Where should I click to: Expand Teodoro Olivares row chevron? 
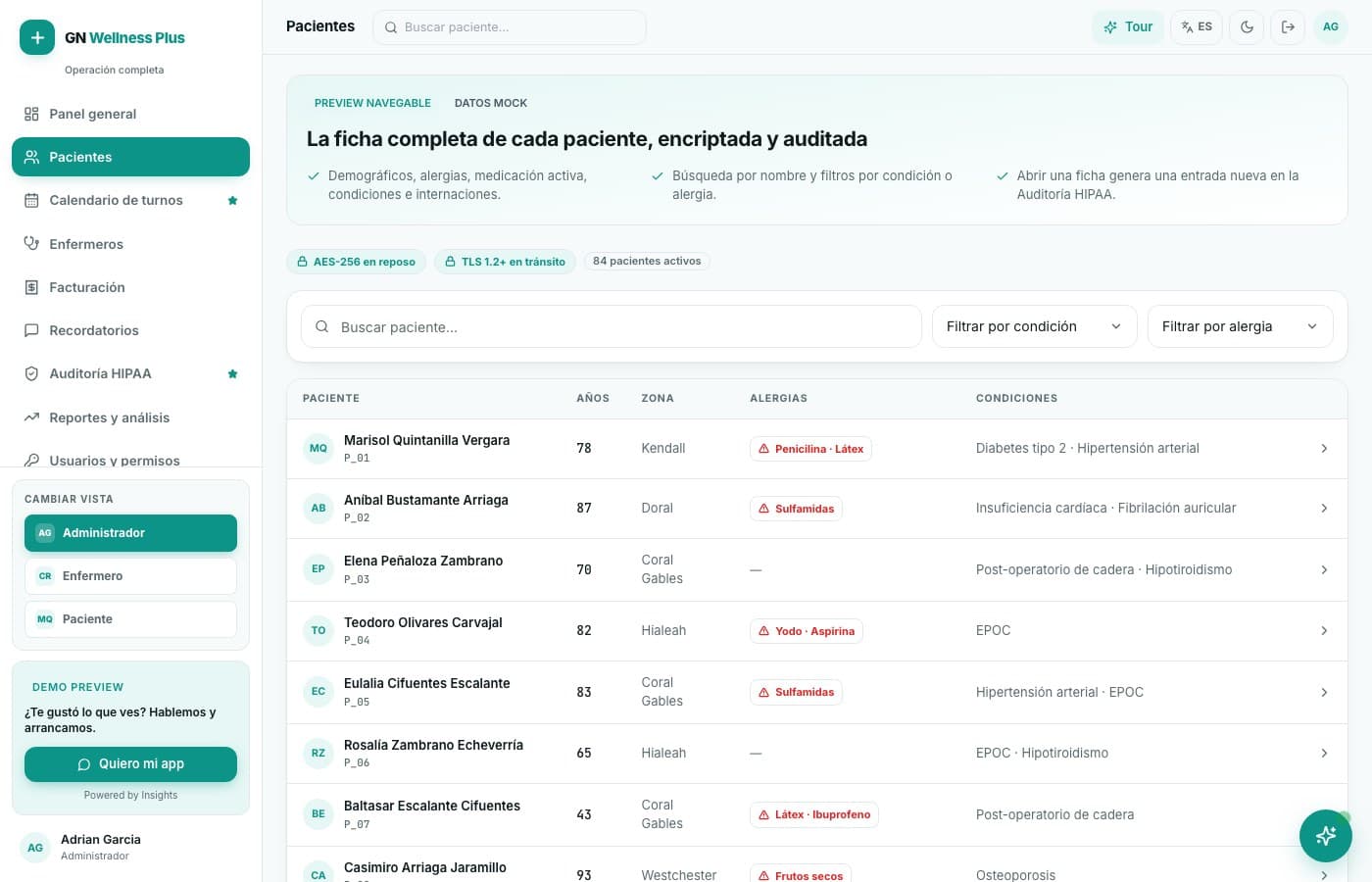click(x=1324, y=631)
